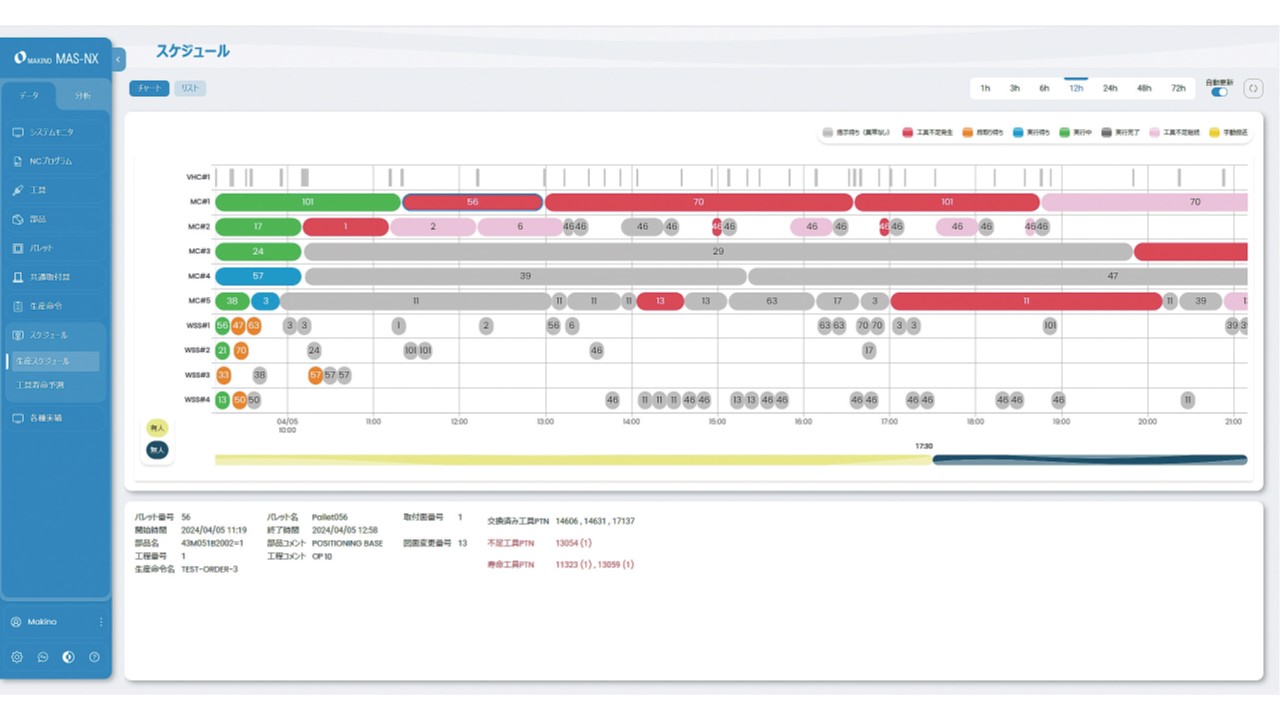This screenshot has width=1280, height=720.
Task: Switch to the List (リスト) view button
Action: click(x=189, y=88)
